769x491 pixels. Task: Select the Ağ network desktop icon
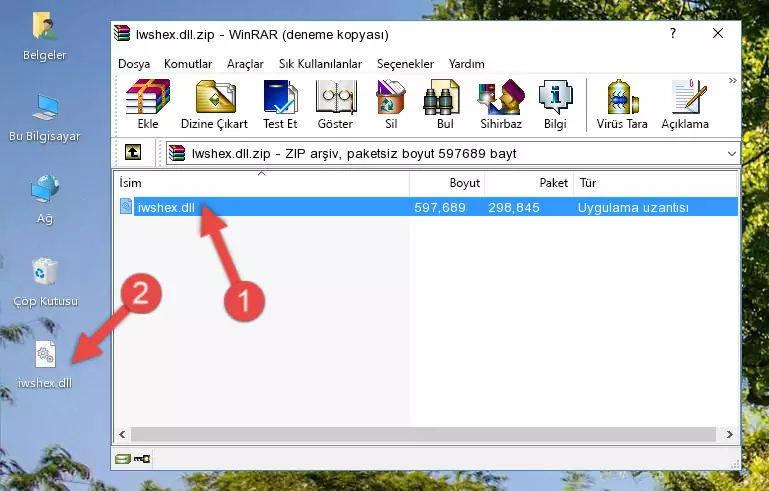(45, 199)
